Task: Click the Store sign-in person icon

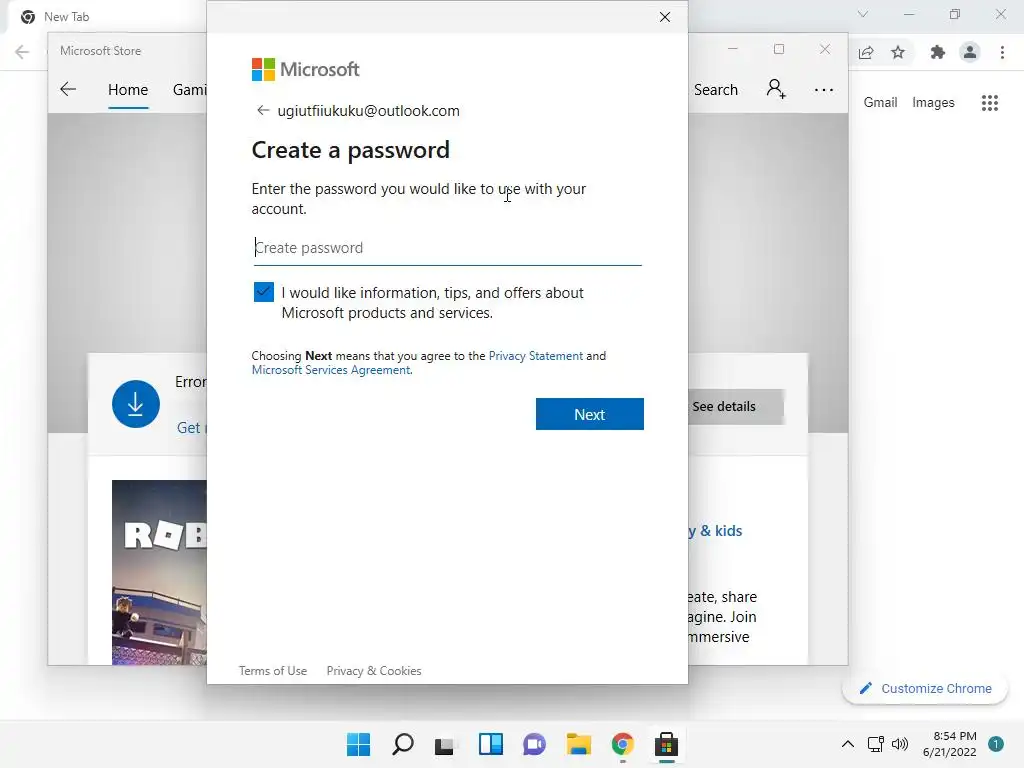Action: [776, 89]
